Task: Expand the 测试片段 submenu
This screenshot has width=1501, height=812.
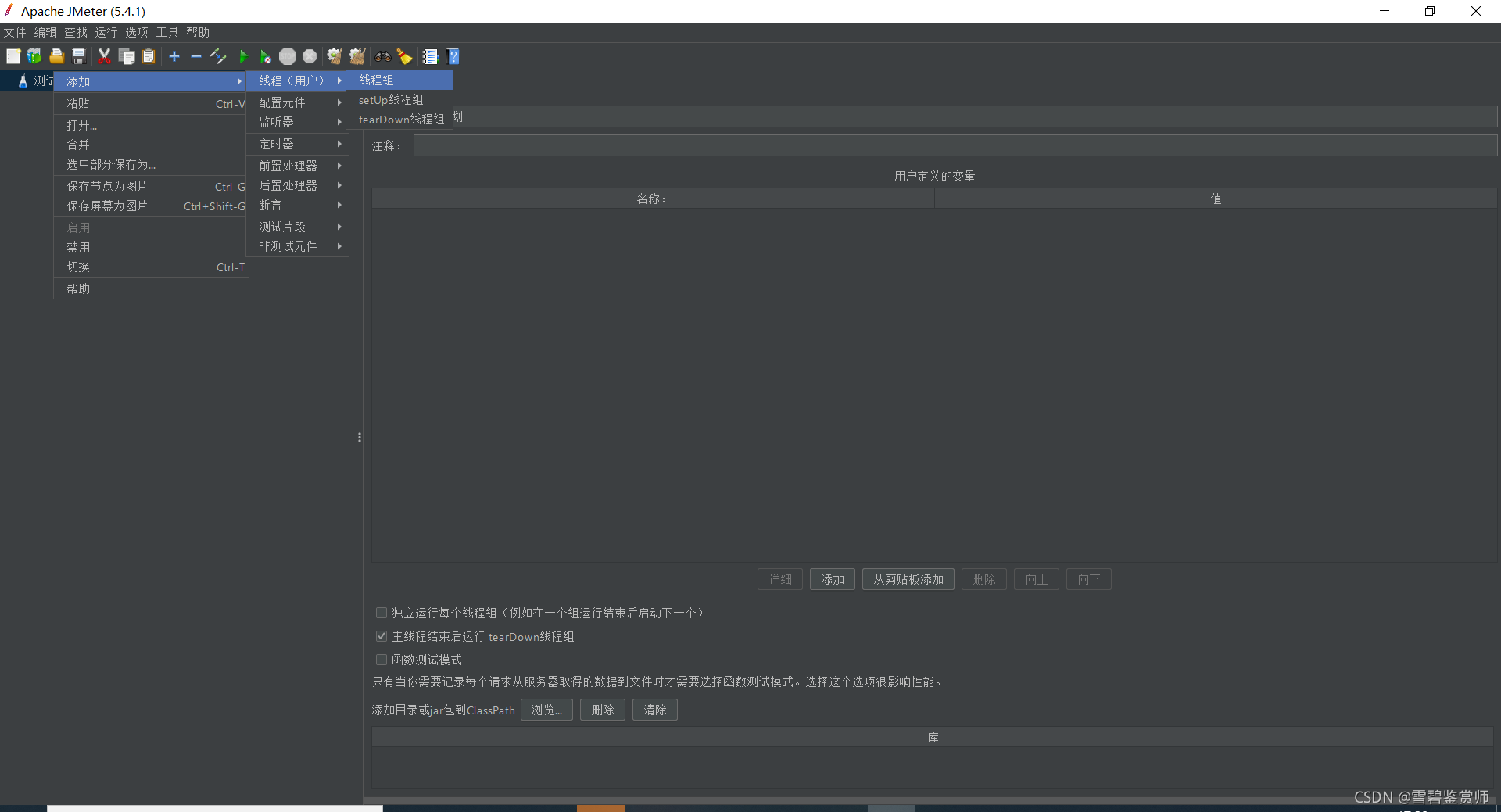Action: click(298, 227)
